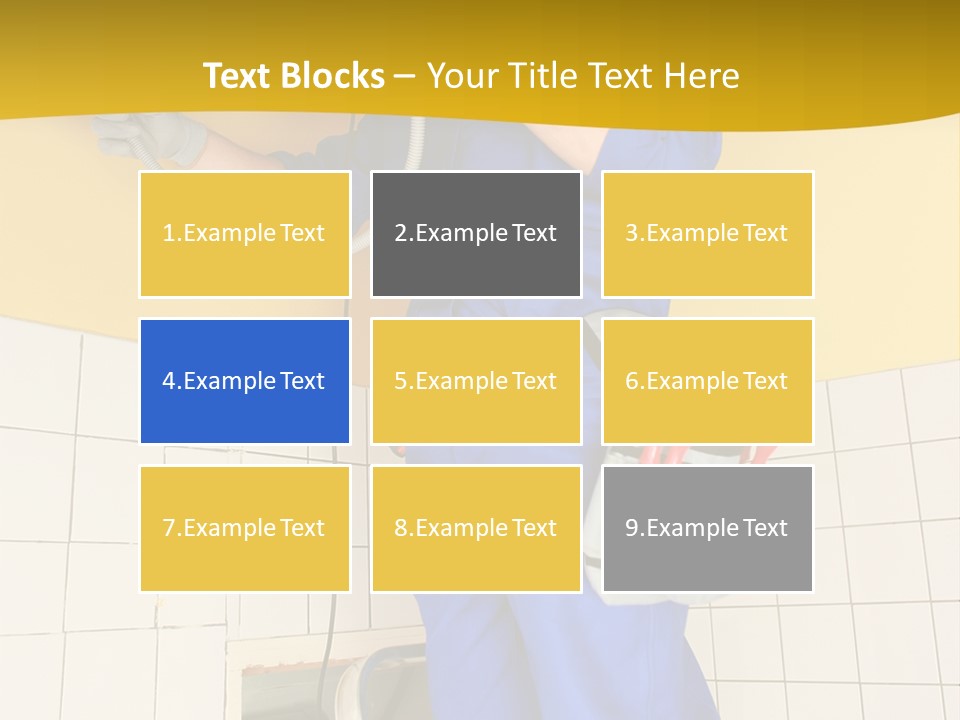Click the bold "Text Blocks" title words
This screenshot has height=720, width=960.
(293, 76)
